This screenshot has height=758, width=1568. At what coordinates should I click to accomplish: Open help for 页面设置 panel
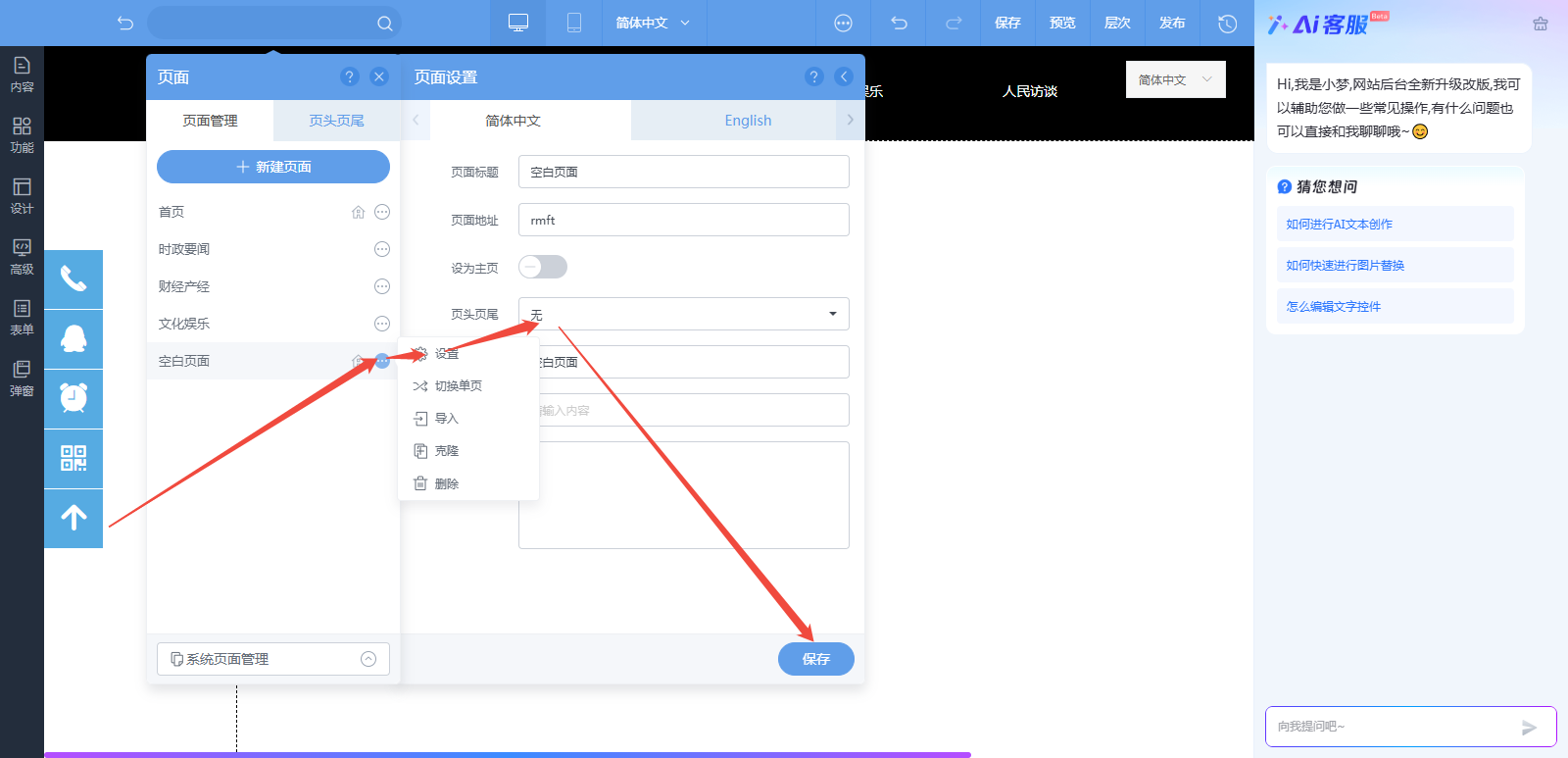click(x=813, y=76)
